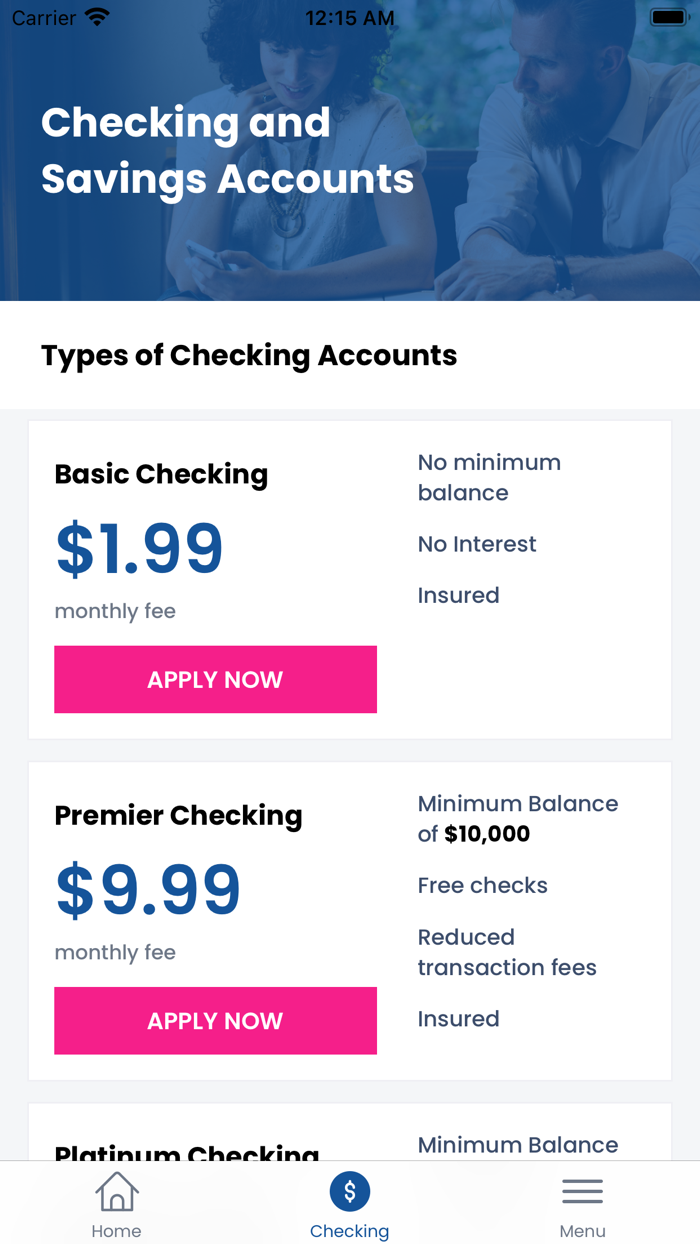Switch to the Home tab
The width and height of the screenshot is (700, 1244).
click(116, 1204)
